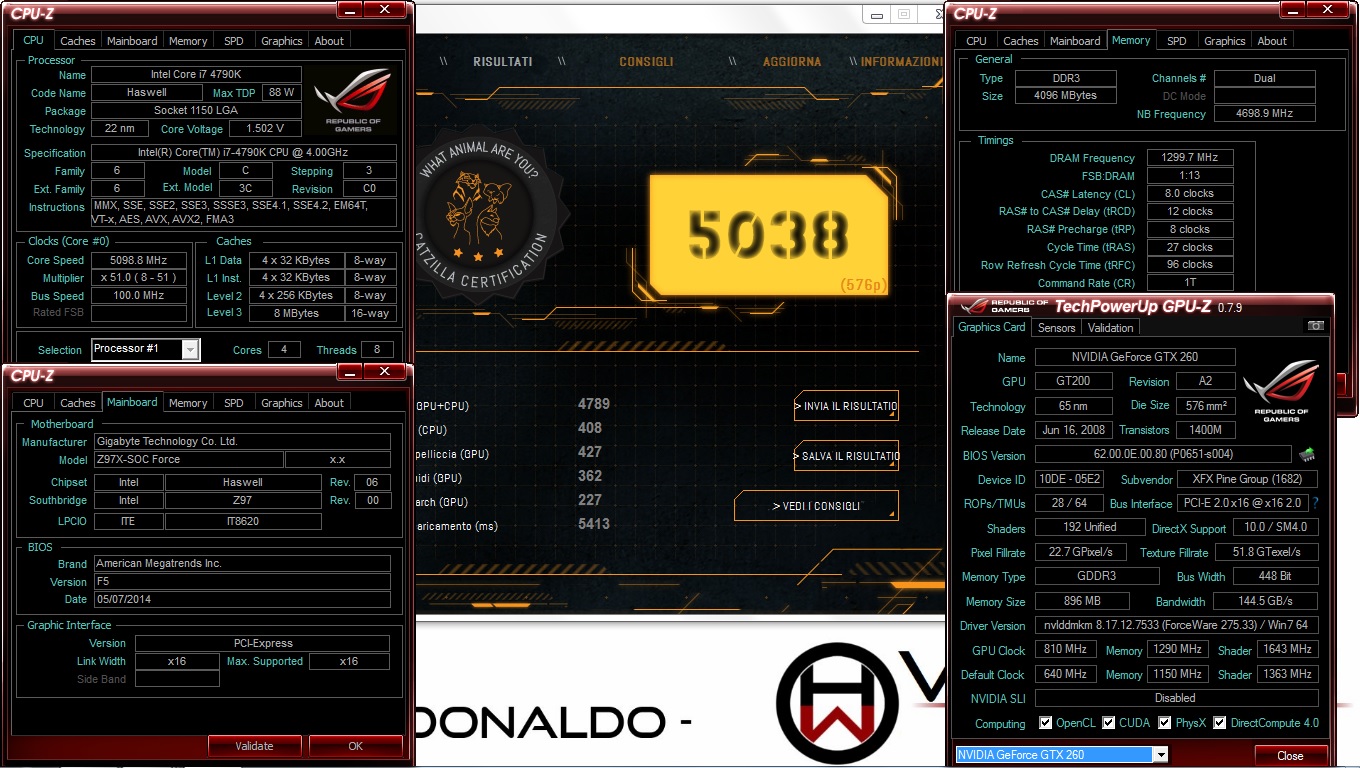Image resolution: width=1360 pixels, height=768 pixels.
Task: Open the INFORMAZIONI tab in Catzilla
Action: (x=901, y=62)
